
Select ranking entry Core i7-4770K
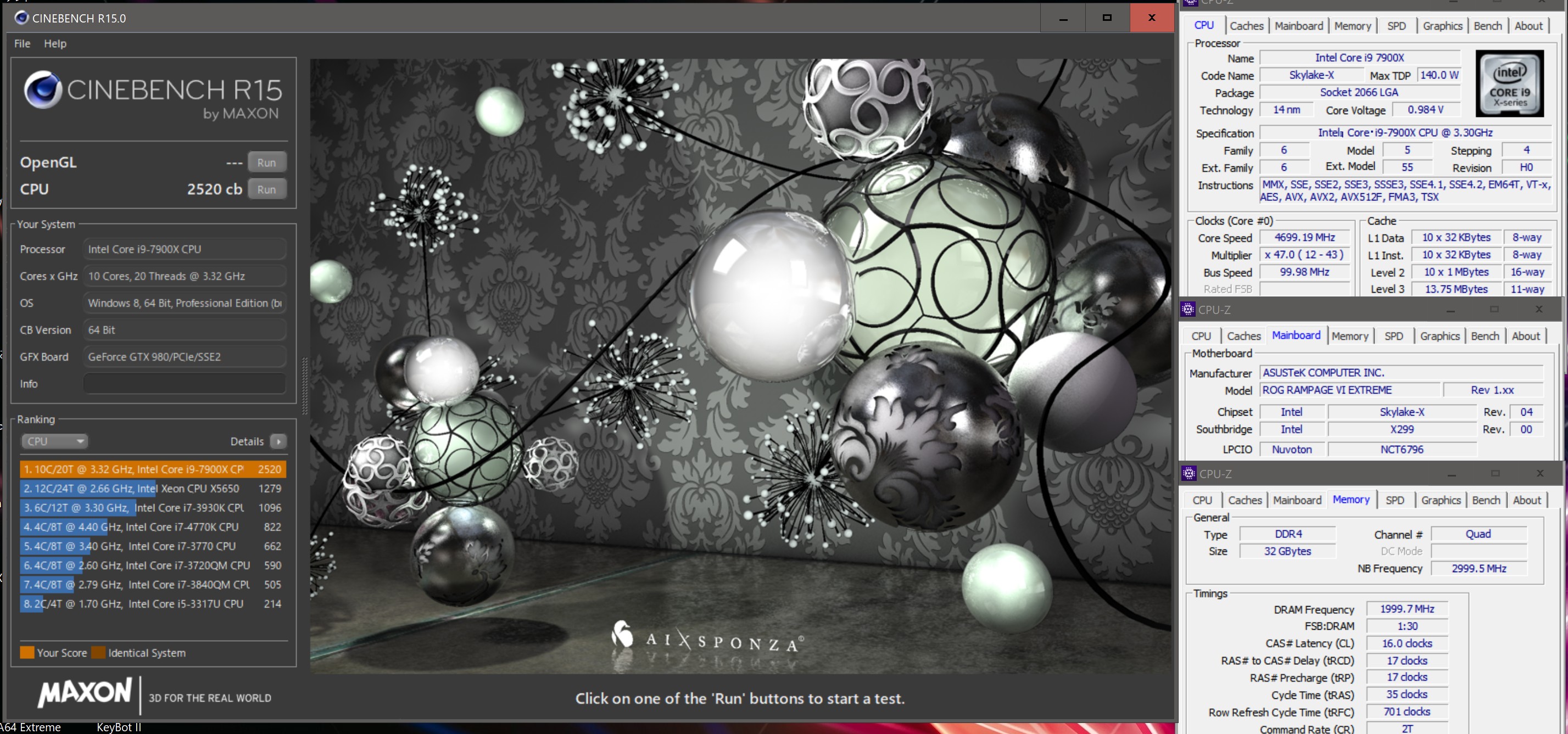coord(153,527)
